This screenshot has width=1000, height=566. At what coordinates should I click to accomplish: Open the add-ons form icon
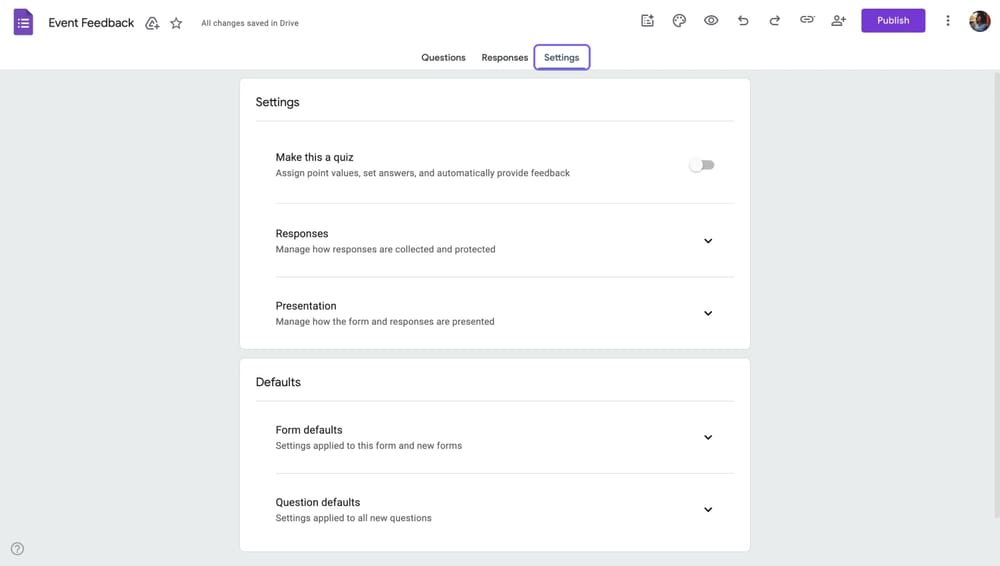coord(647,20)
